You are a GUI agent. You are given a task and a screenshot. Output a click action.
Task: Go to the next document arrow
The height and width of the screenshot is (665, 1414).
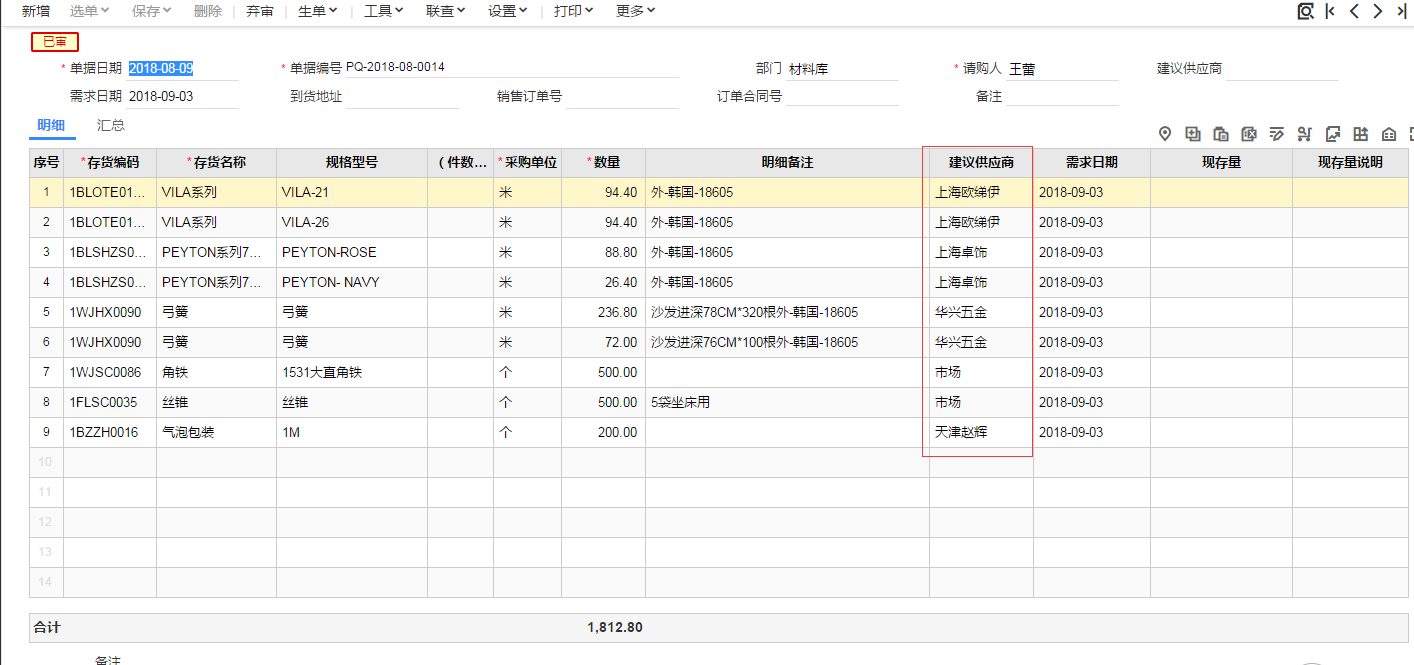(x=1378, y=11)
